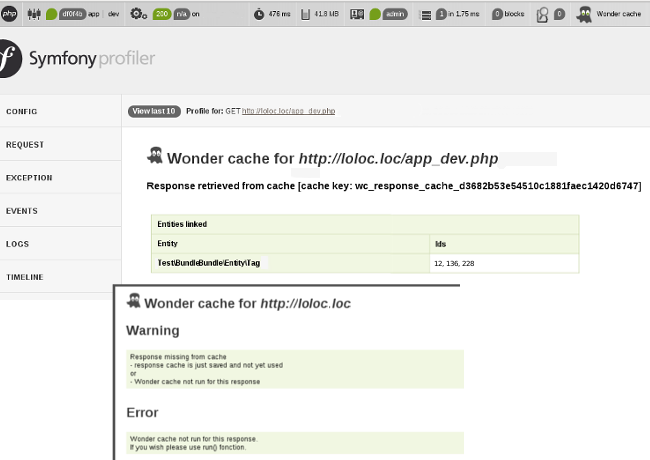Click the 200 status code badge

(162, 14)
